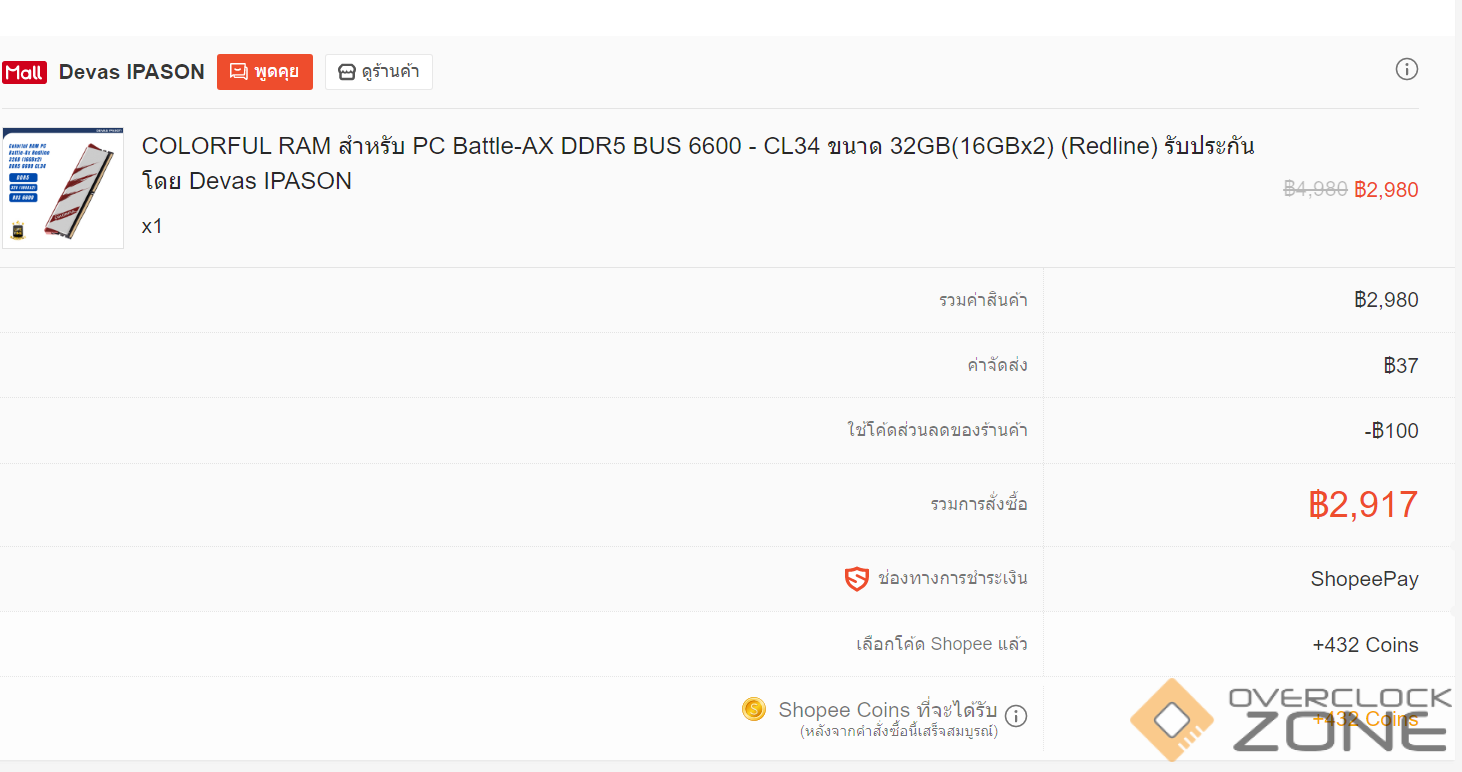
Task: Click the discounted ฿2,980 product price
Action: [1386, 190]
